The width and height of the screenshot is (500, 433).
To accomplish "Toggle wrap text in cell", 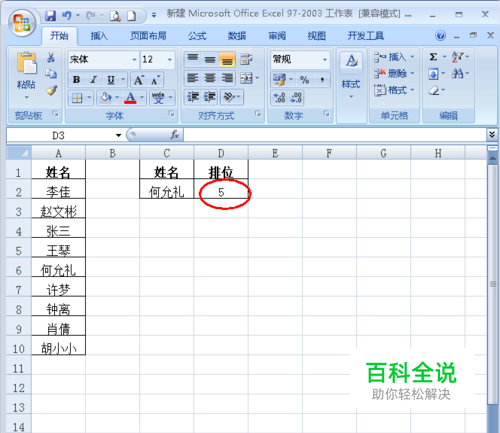I will (246, 59).
